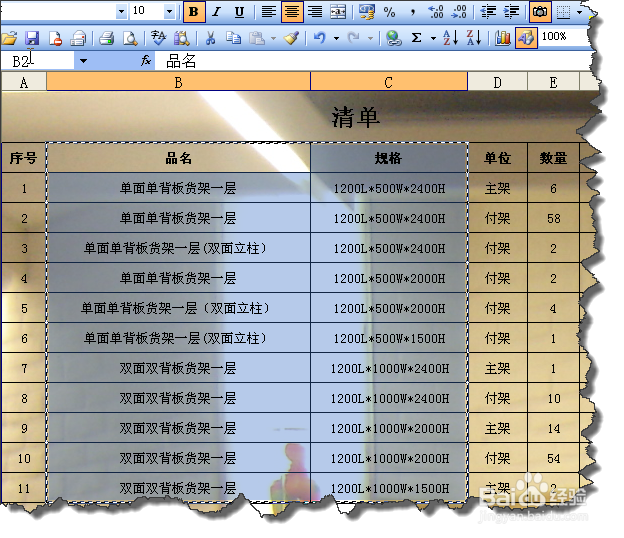Expand the Borders style arrow
Screen dimensions: 624x538
pyautogui.click(x=579, y=12)
